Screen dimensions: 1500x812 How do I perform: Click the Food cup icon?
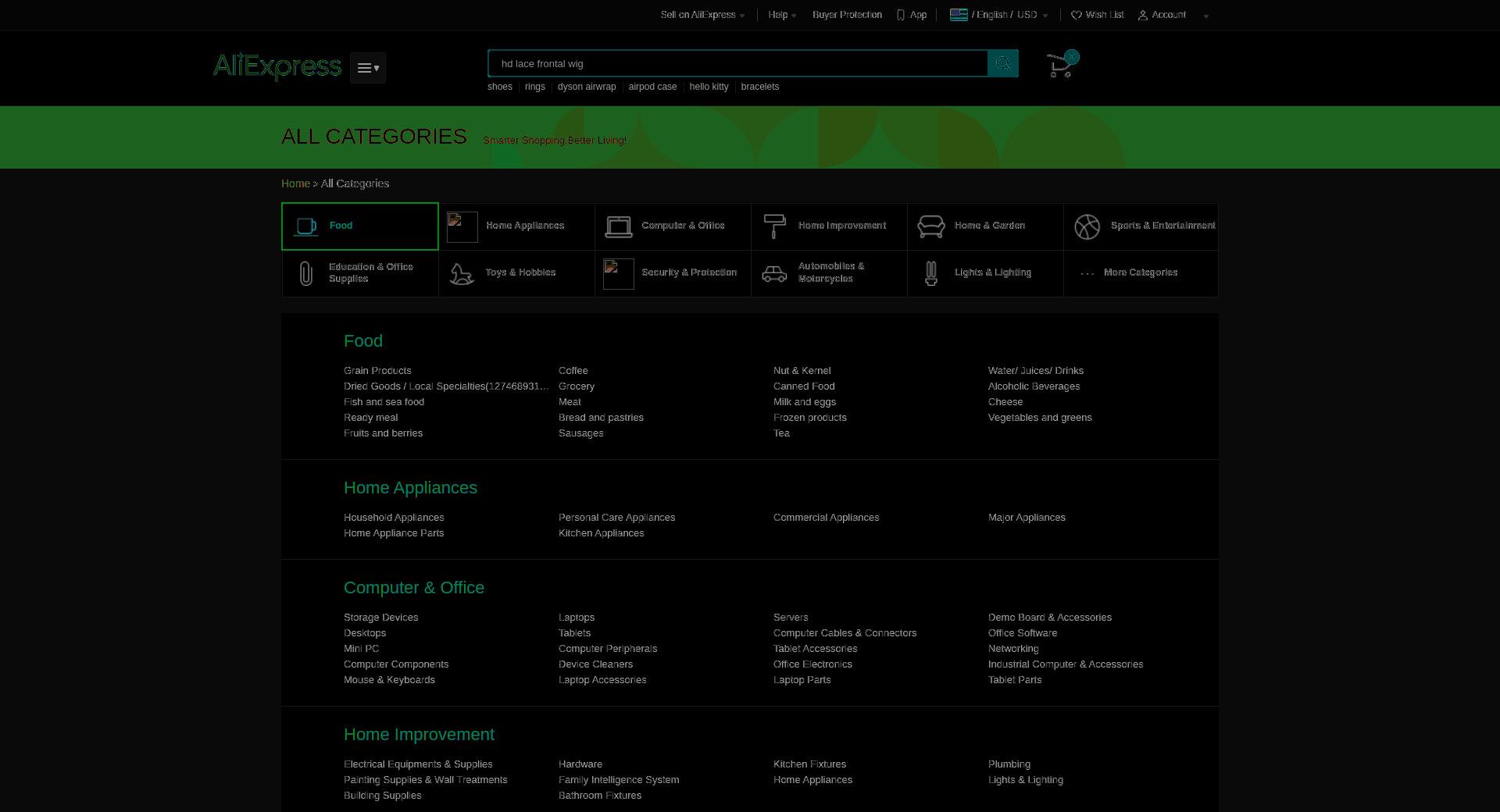tap(306, 226)
